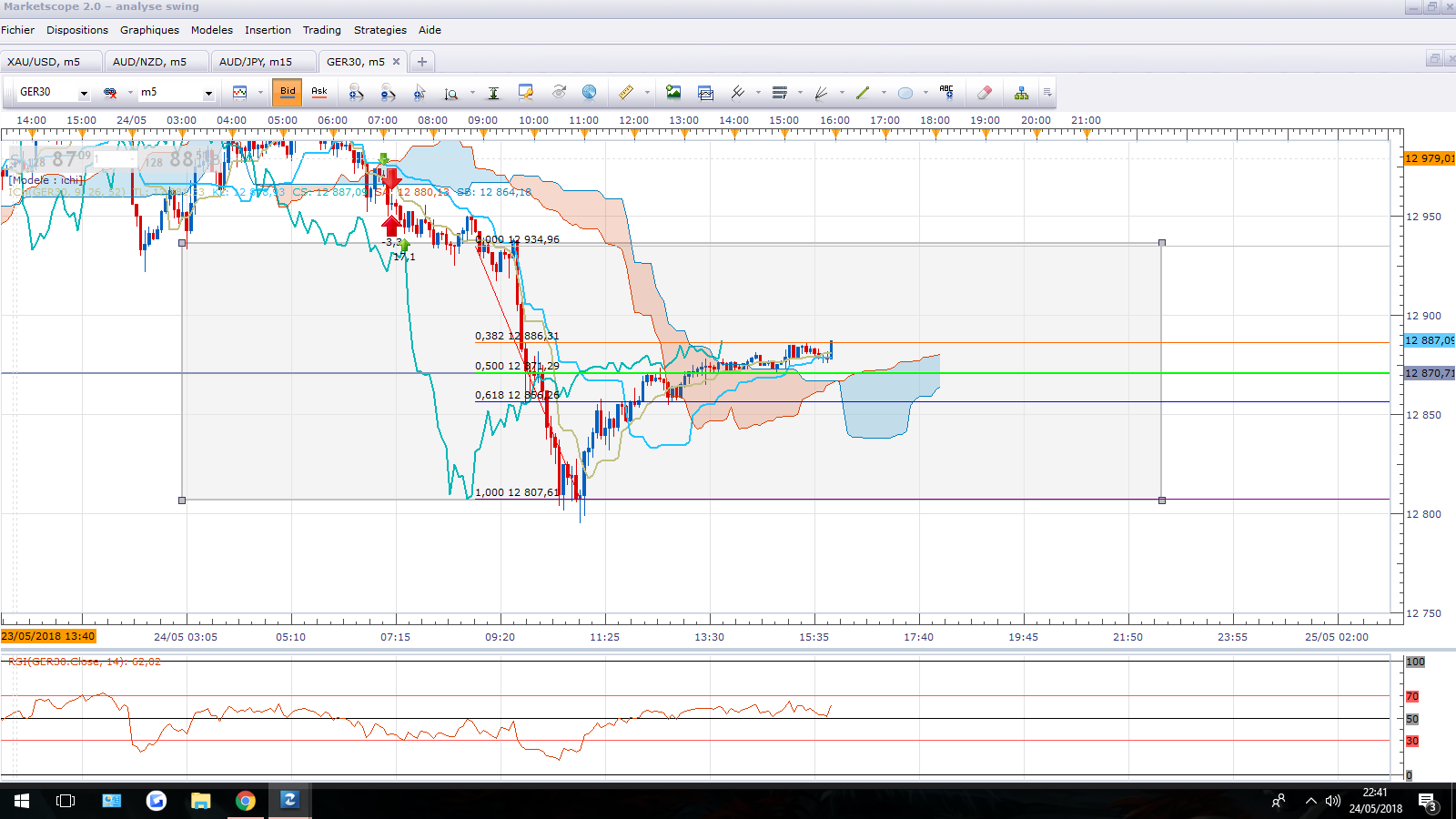Viewport: 1456px width, 819px height.
Task: Switch to the AUD/NZD, m5 tab
Action: (157, 62)
